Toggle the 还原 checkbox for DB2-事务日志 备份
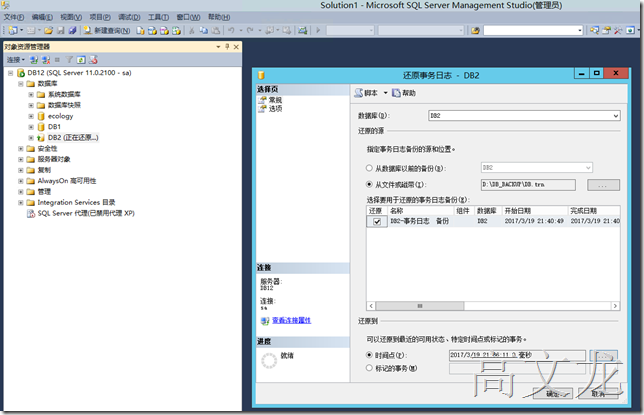The image size is (644, 415). click(377, 222)
